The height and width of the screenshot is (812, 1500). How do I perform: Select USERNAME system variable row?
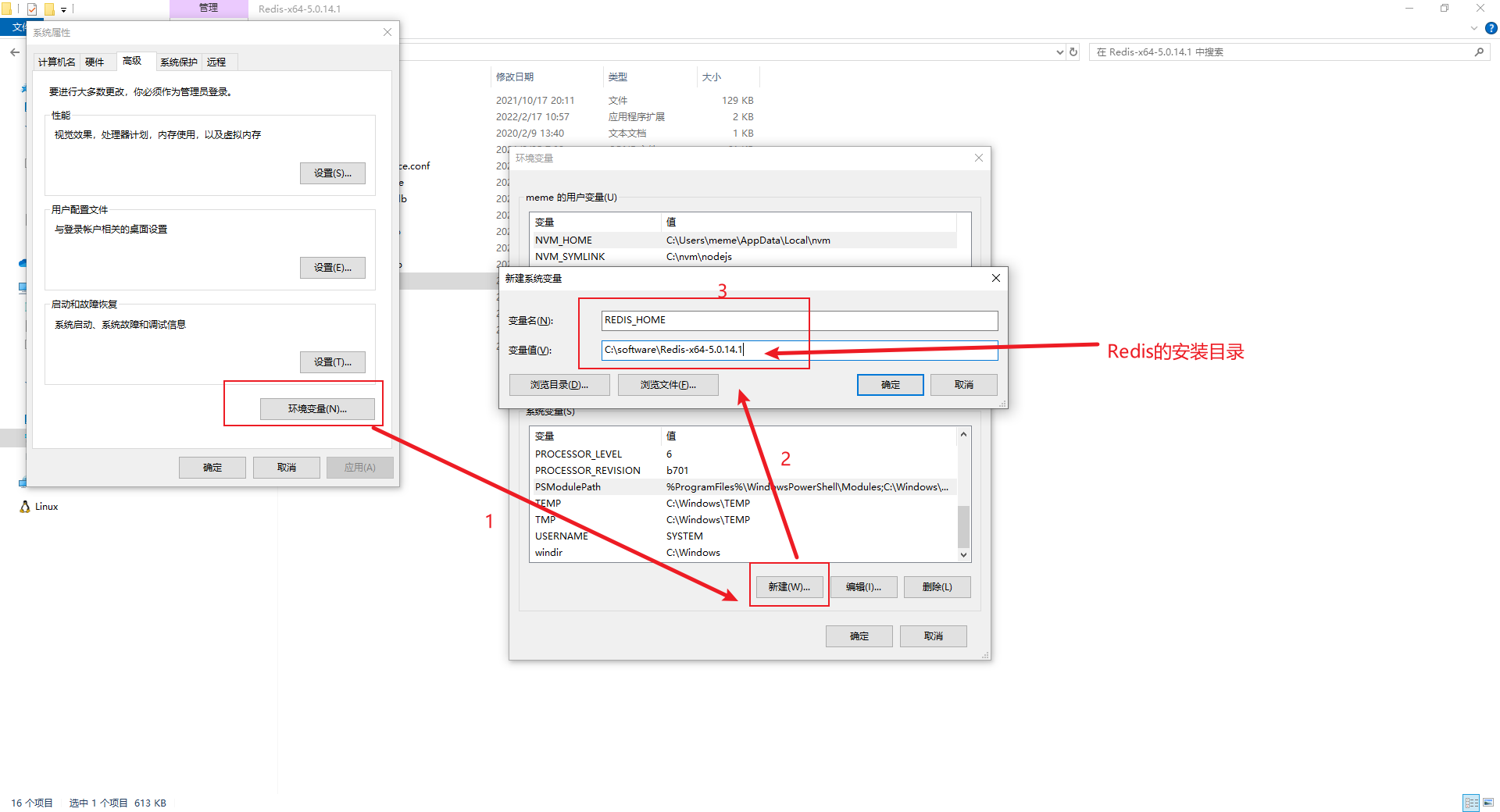744,536
